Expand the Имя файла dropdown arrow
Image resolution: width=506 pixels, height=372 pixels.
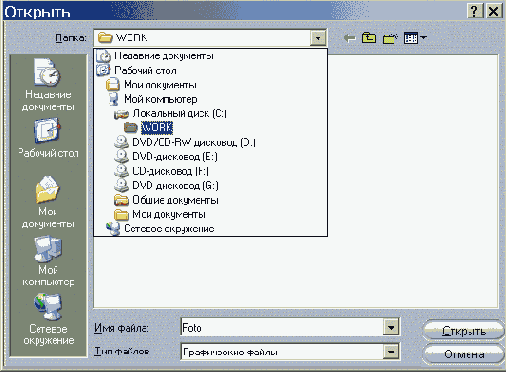[x=391, y=327]
